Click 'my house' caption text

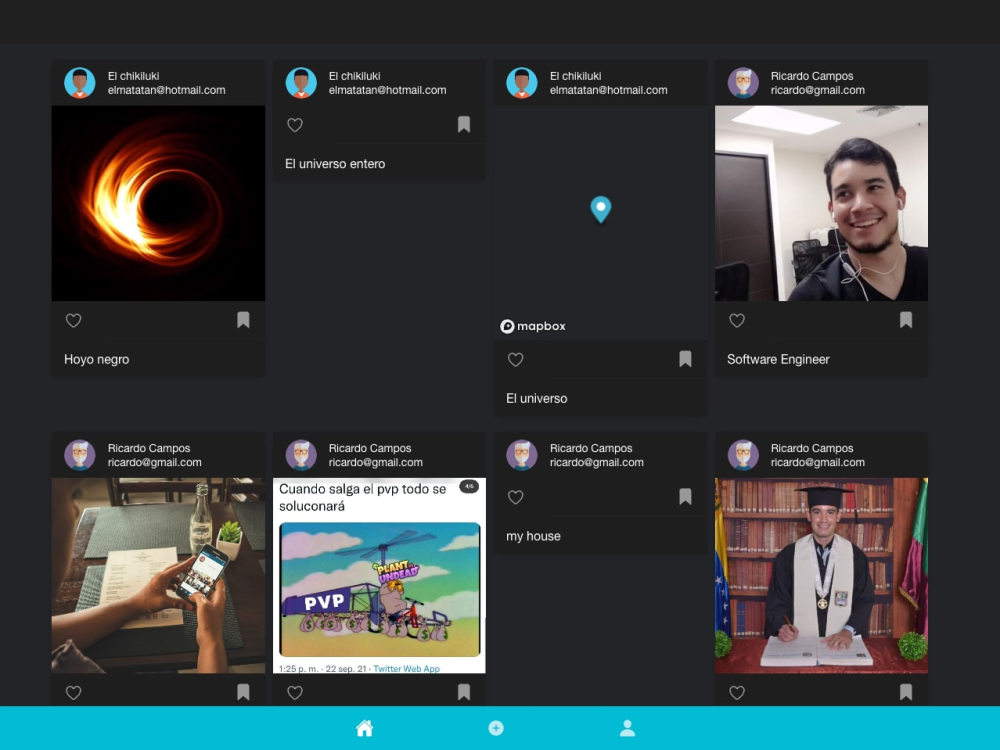point(533,536)
